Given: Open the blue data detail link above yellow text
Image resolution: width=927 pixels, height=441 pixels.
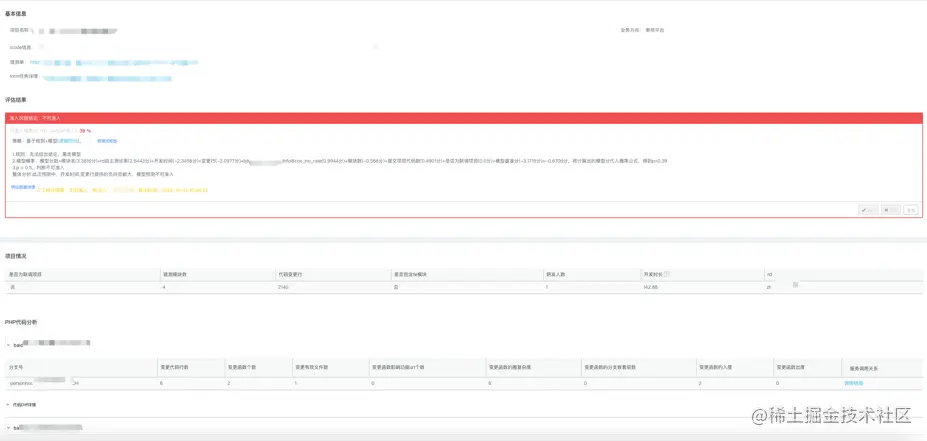Looking at the screenshot, I should (x=23, y=187).
